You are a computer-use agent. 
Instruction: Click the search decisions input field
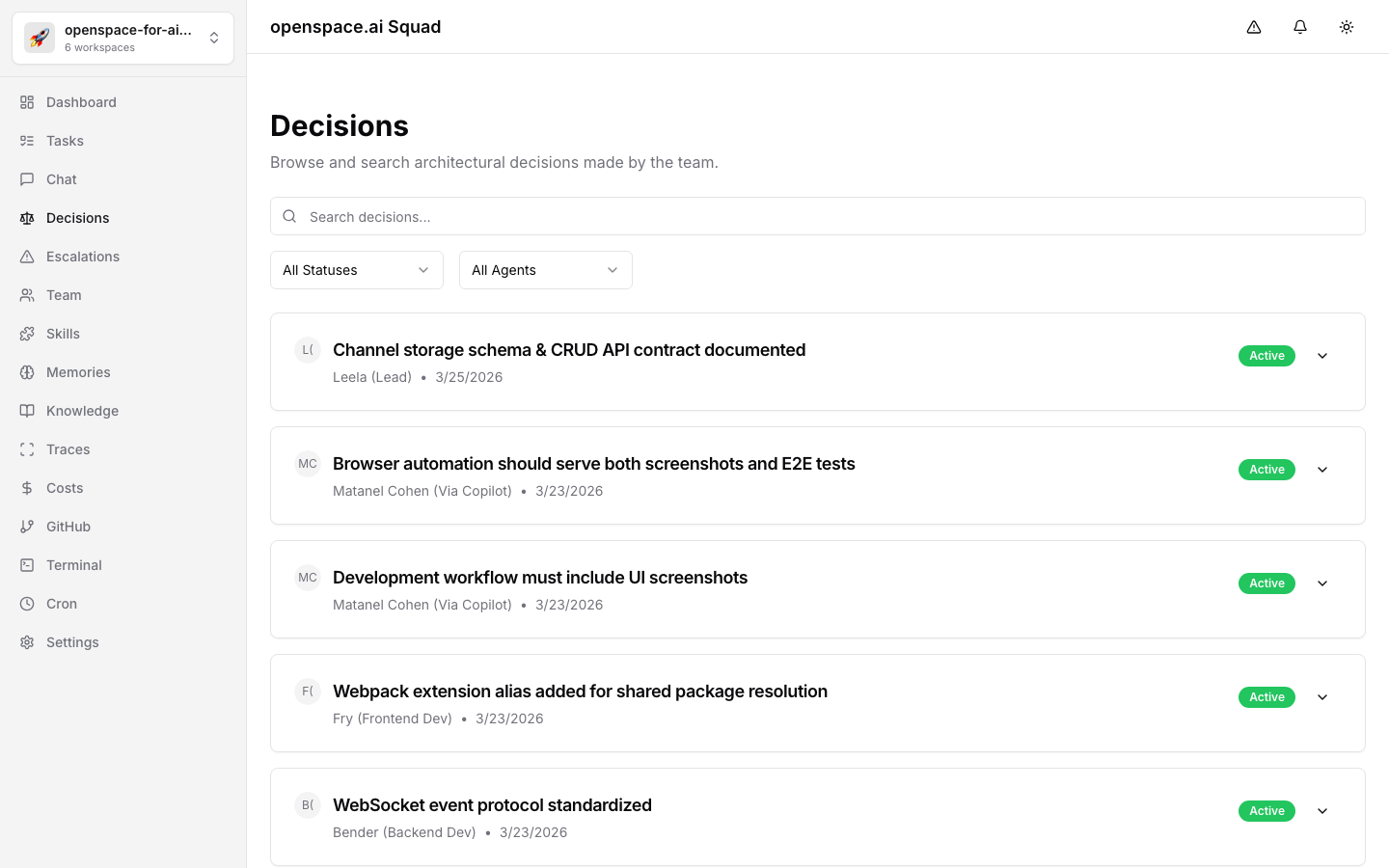click(818, 216)
